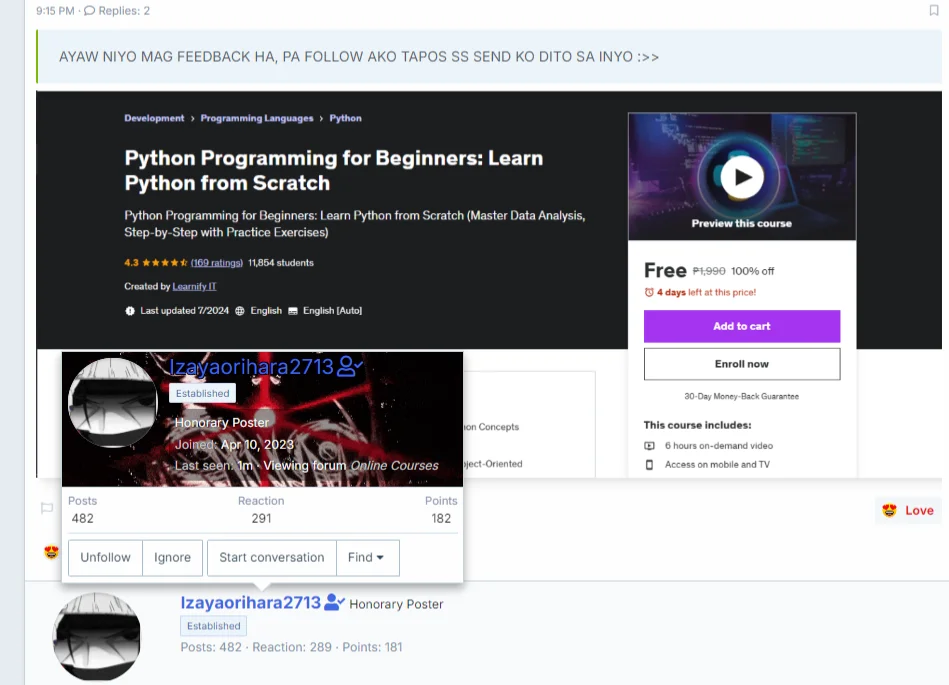The width and height of the screenshot is (949, 685).
Task: Open the Learnify IT creator link
Action: coord(194,286)
